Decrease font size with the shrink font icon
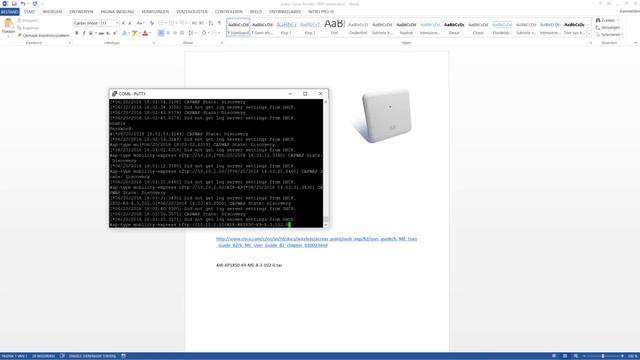Image resolution: width=640 pixels, height=360 pixels. coord(130,23)
